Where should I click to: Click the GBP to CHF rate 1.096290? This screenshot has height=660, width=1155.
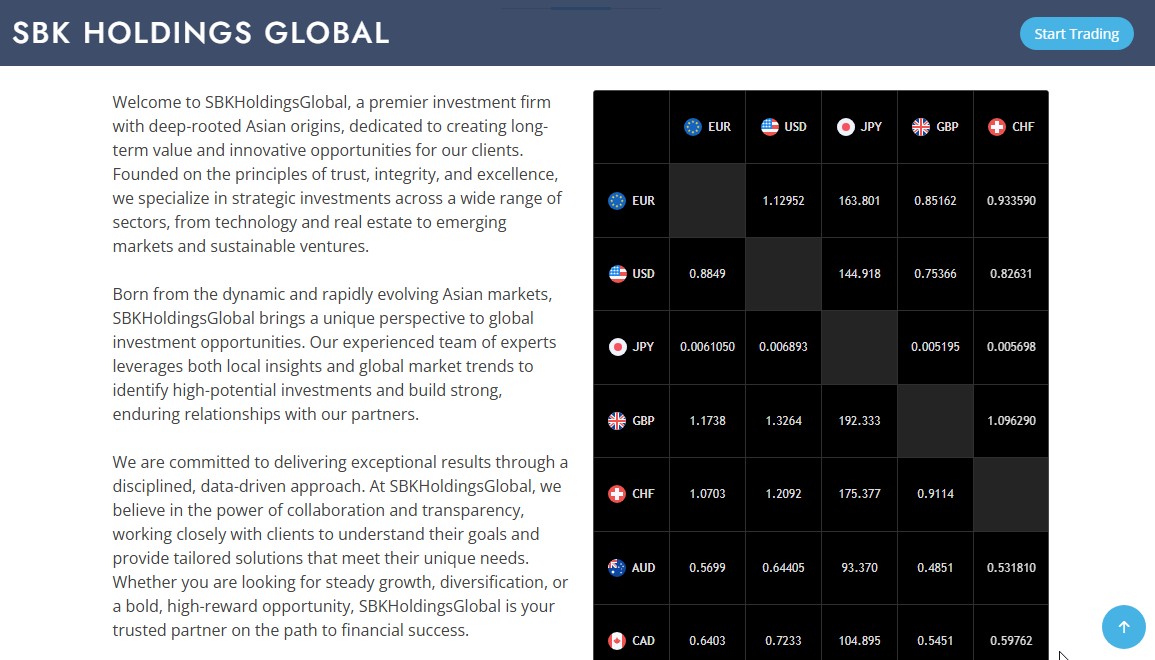coord(1011,421)
